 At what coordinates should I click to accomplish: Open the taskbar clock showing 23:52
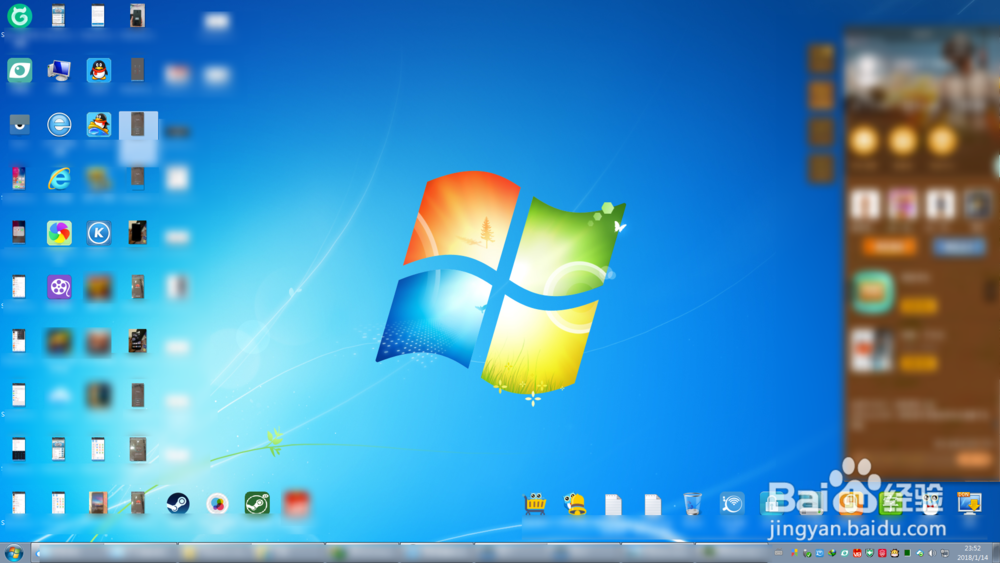pos(973,553)
